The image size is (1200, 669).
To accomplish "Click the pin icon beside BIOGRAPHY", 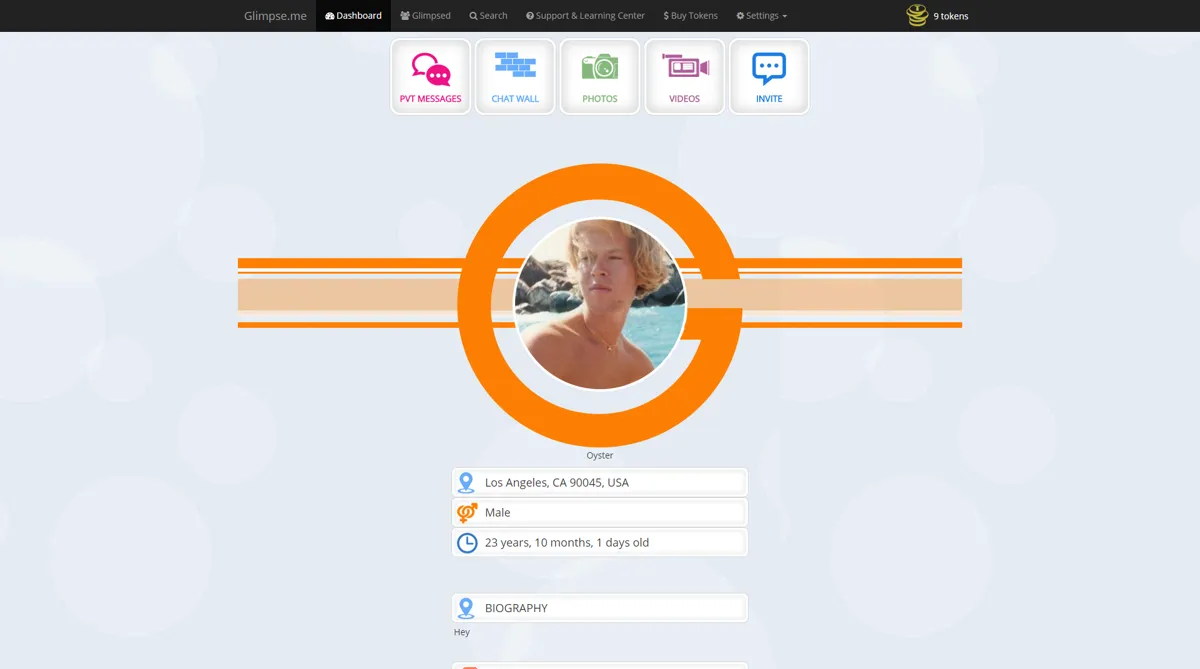I will pos(466,608).
